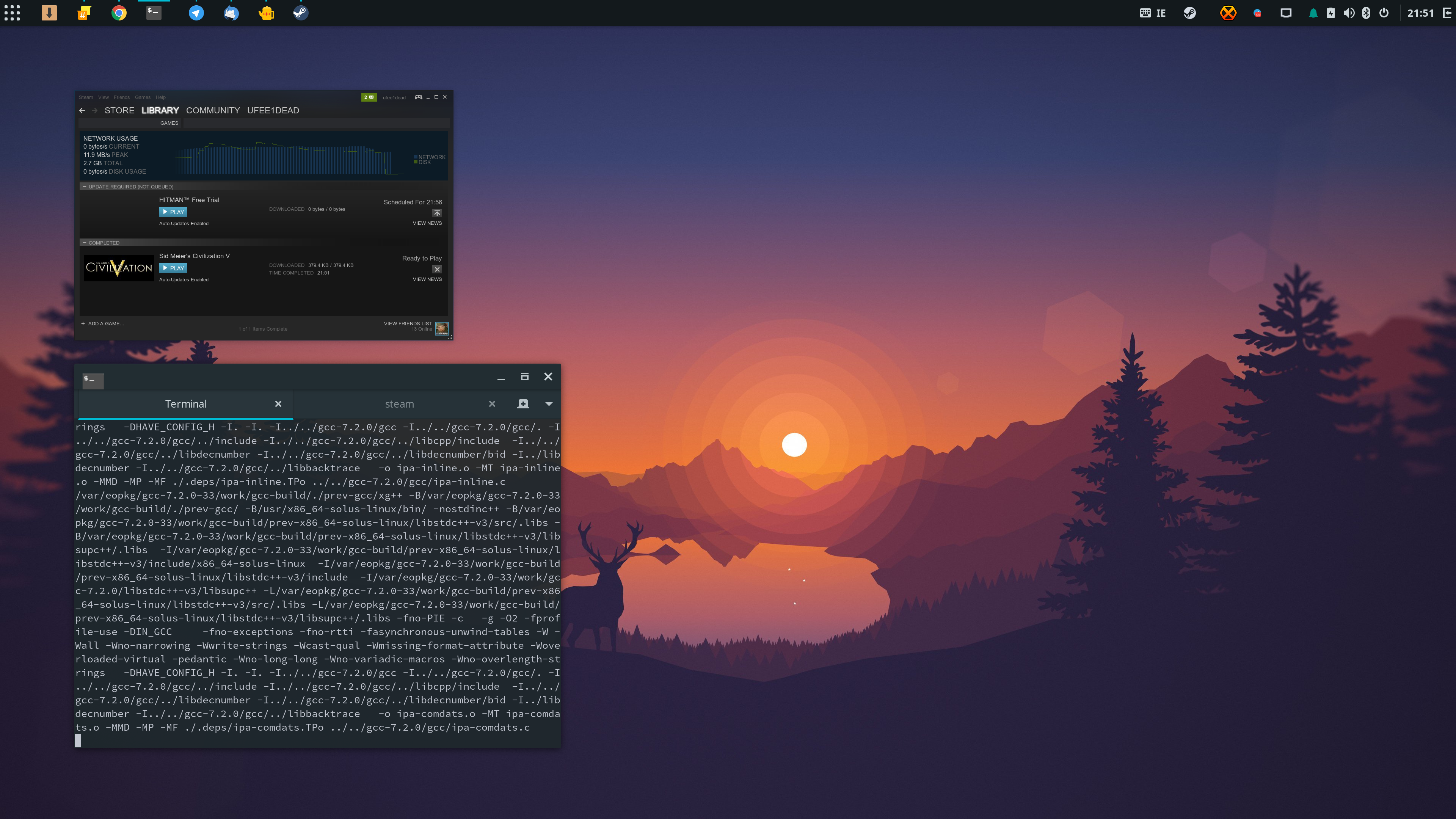Go back using Steam's back arrow
This screenshot has width=1456, height=819.
[83, 111]
